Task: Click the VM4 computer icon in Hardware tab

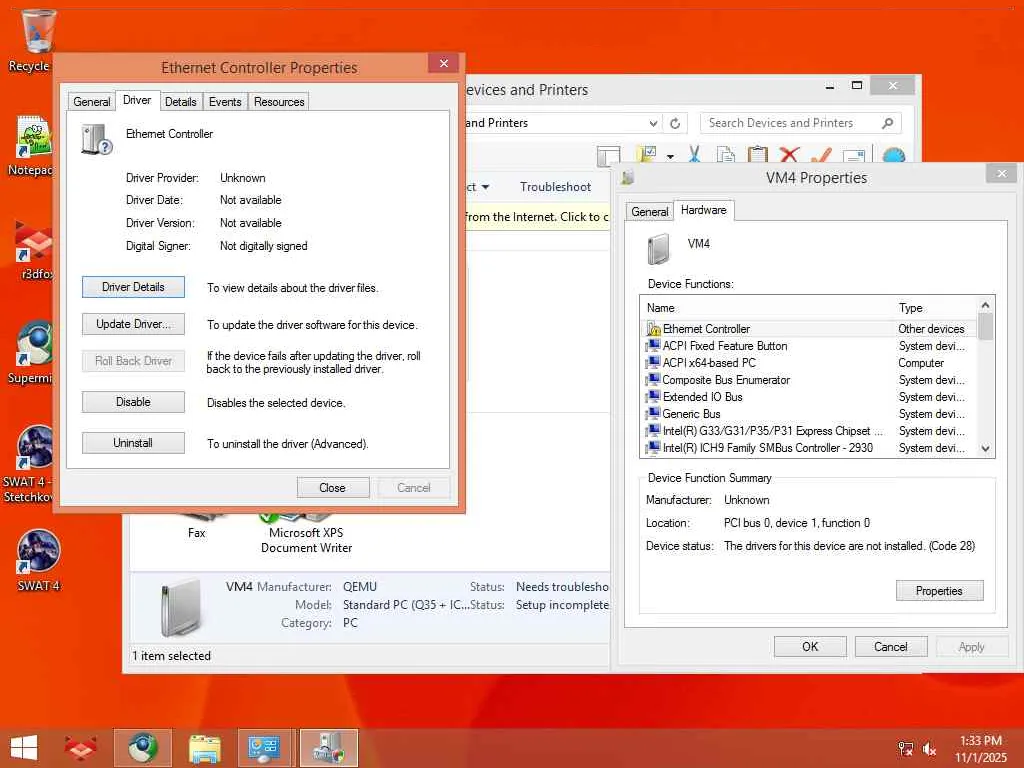Action: (x=659, y=249)
